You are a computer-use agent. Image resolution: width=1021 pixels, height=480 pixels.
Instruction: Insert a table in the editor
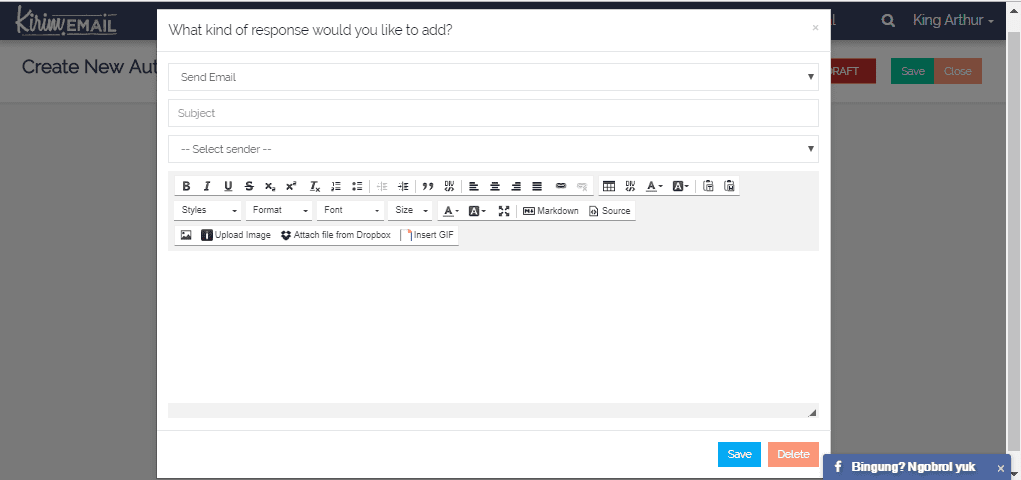(x=608, y=186)
